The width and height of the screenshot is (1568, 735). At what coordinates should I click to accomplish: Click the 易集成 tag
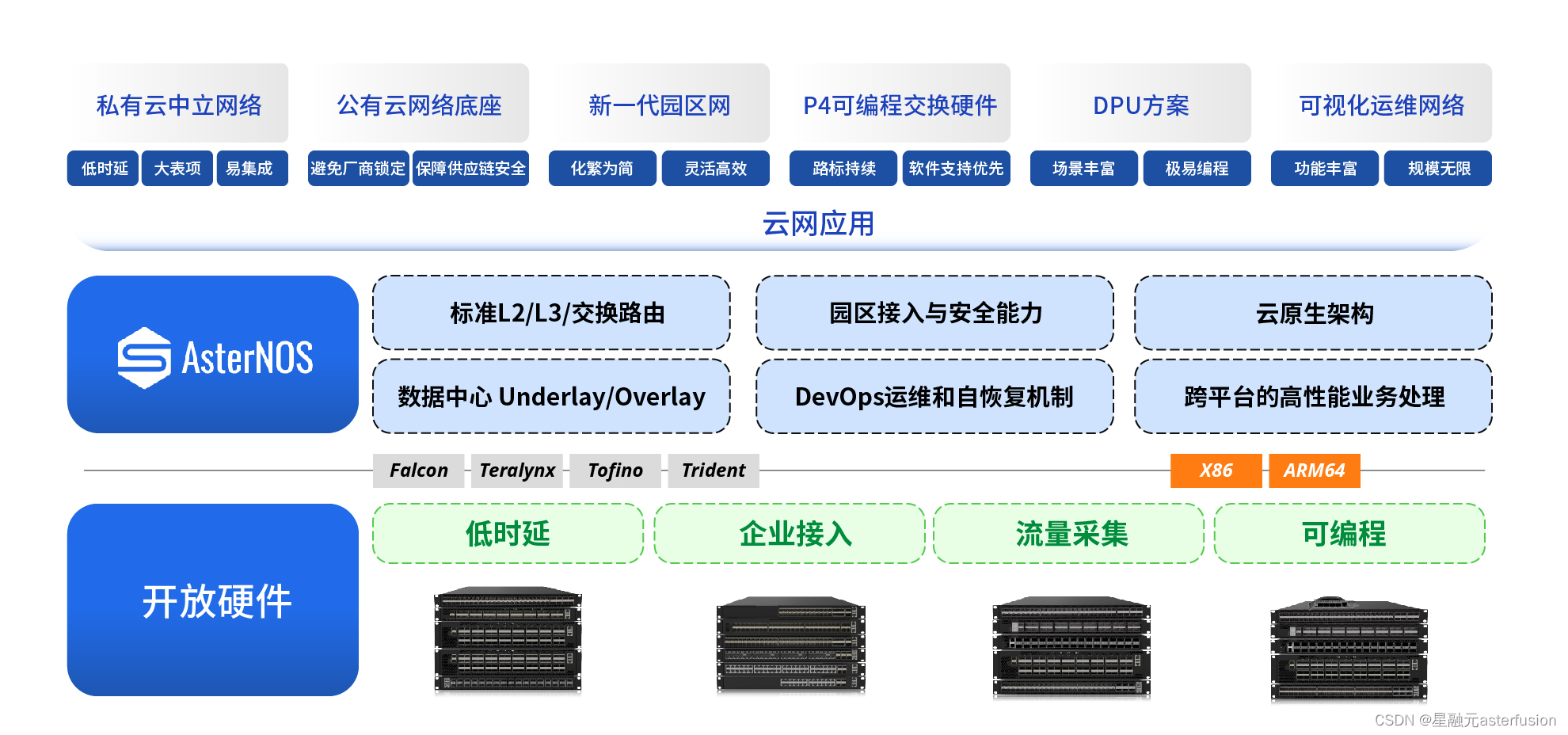point(252,169)
